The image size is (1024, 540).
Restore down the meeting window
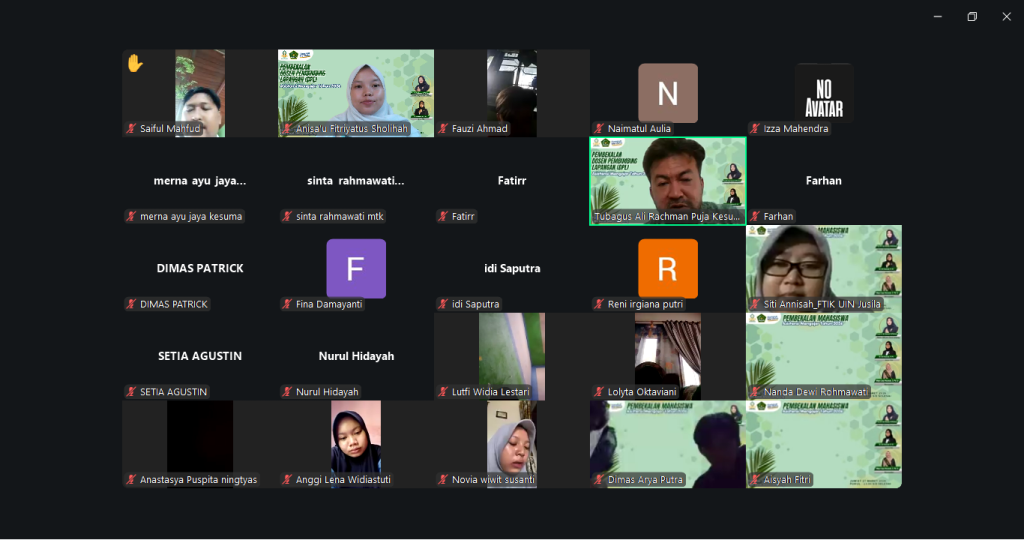click(971, 16)
